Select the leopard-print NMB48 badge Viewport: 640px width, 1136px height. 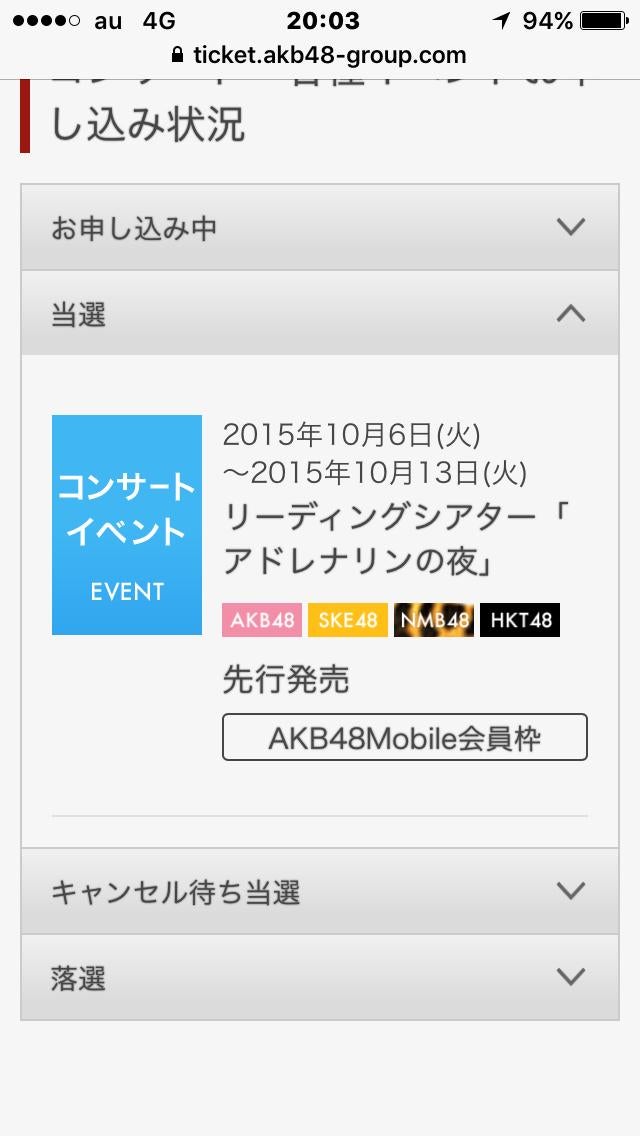[x=434, y=620]
